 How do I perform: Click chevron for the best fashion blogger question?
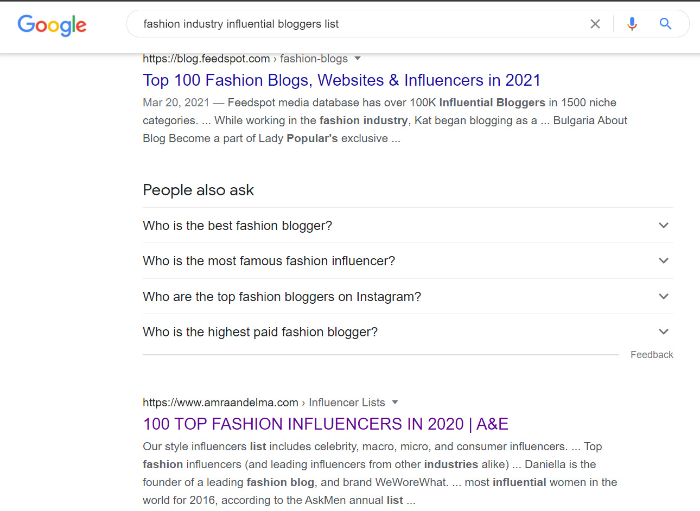664,225
